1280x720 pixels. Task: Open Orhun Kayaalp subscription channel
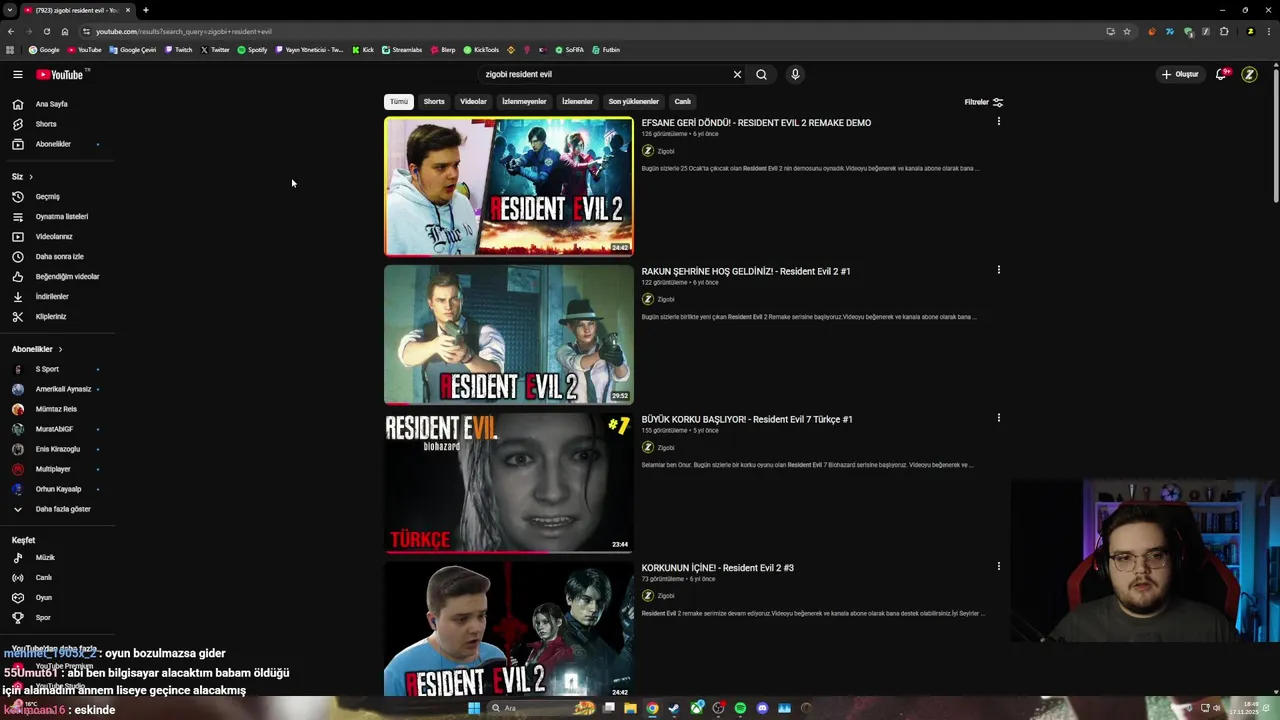click(57, 489)
